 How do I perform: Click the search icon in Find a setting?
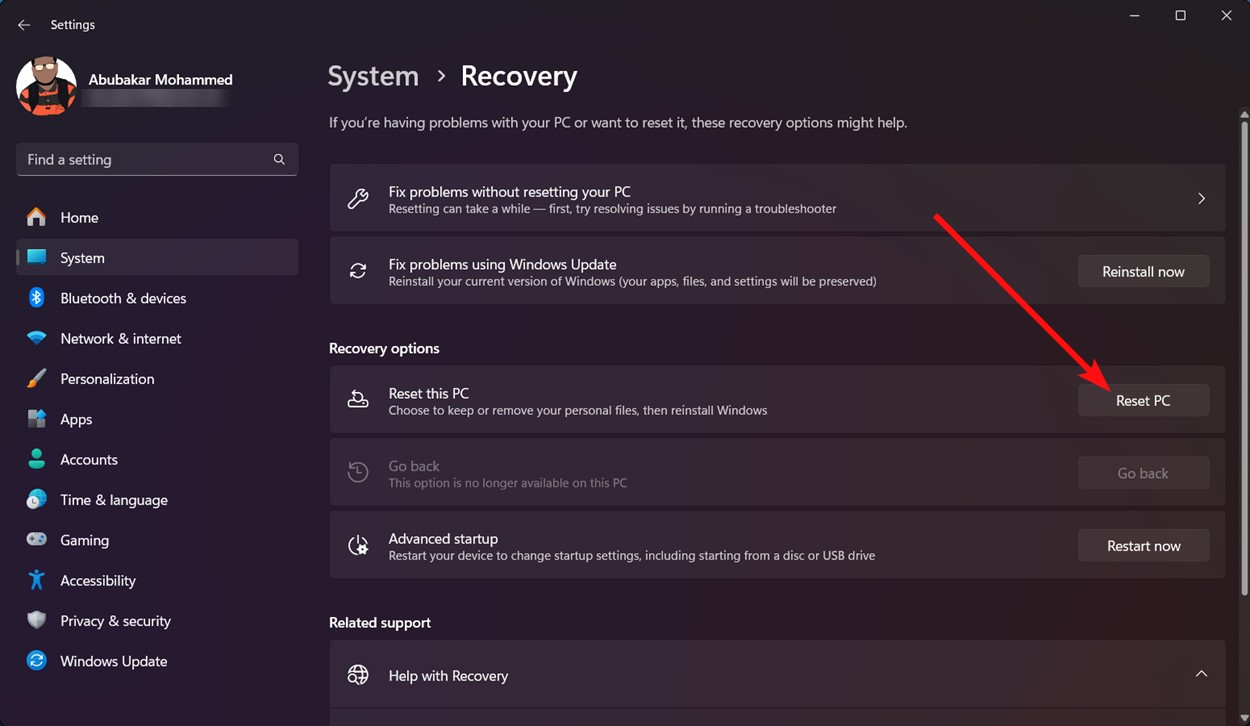[x=279, y=159]
